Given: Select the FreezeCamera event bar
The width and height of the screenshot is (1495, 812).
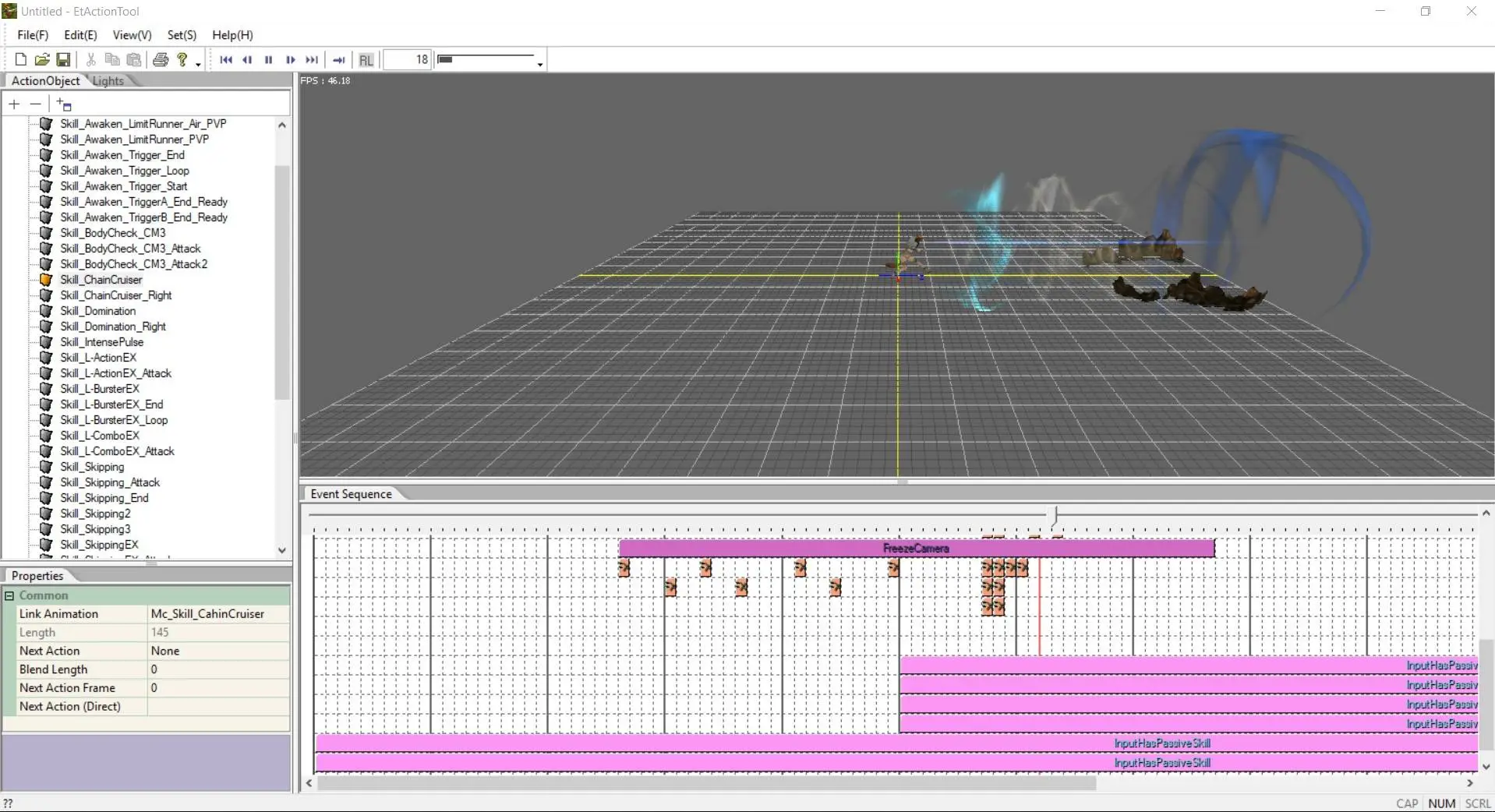Looking at the screenshot, I should tap(917, 549).
